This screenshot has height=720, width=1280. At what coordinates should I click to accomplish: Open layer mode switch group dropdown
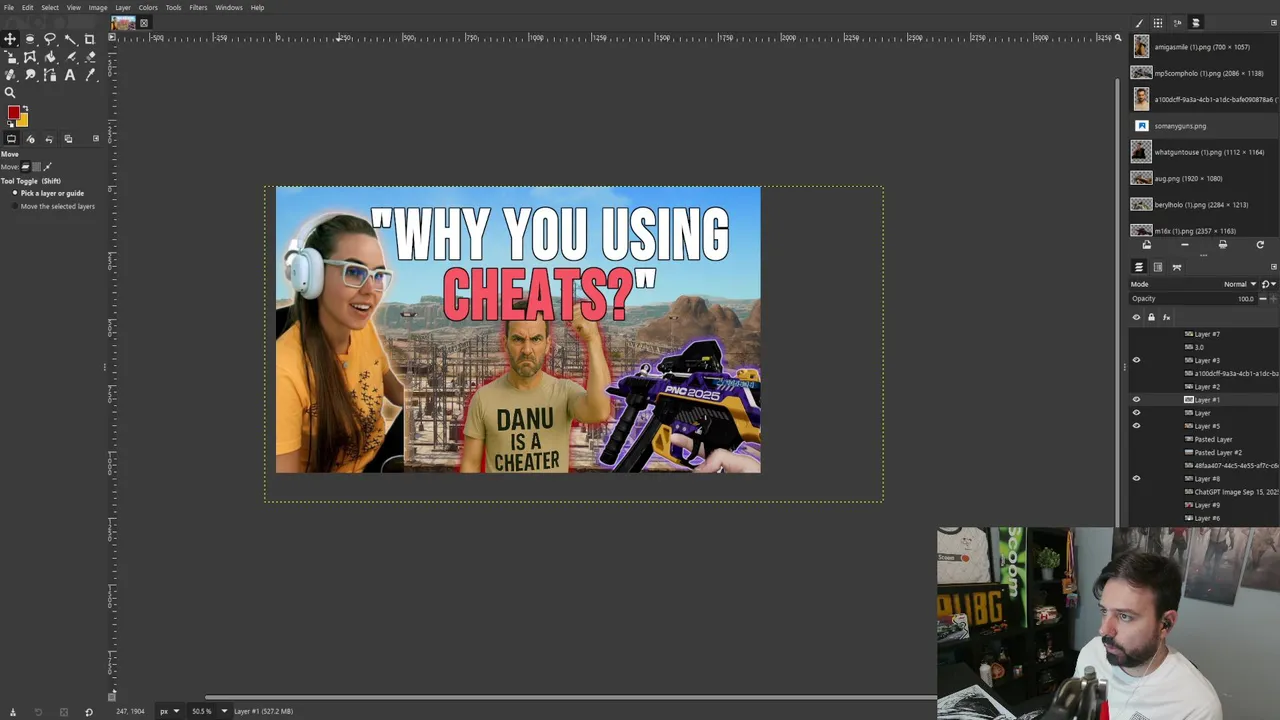[1269, 284]
